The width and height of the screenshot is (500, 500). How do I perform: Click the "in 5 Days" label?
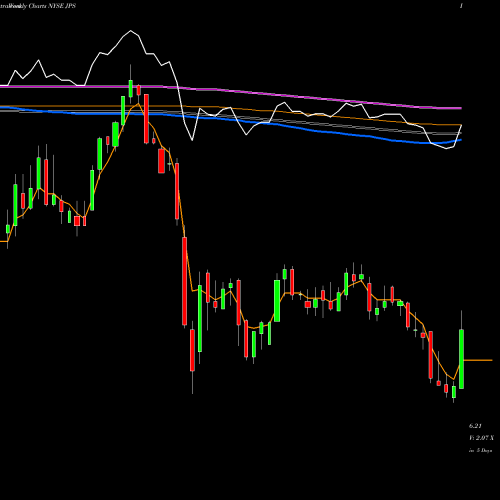coord(480,450)
